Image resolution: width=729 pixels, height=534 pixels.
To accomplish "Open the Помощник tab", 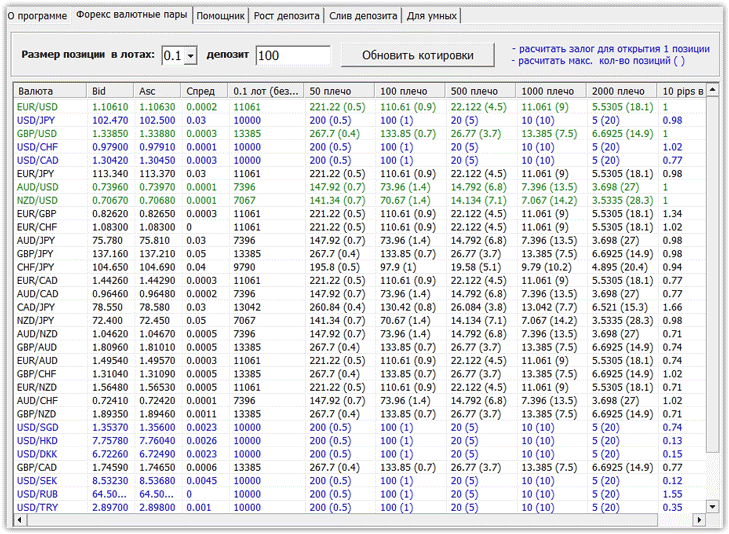I will [x=223, y=16].
